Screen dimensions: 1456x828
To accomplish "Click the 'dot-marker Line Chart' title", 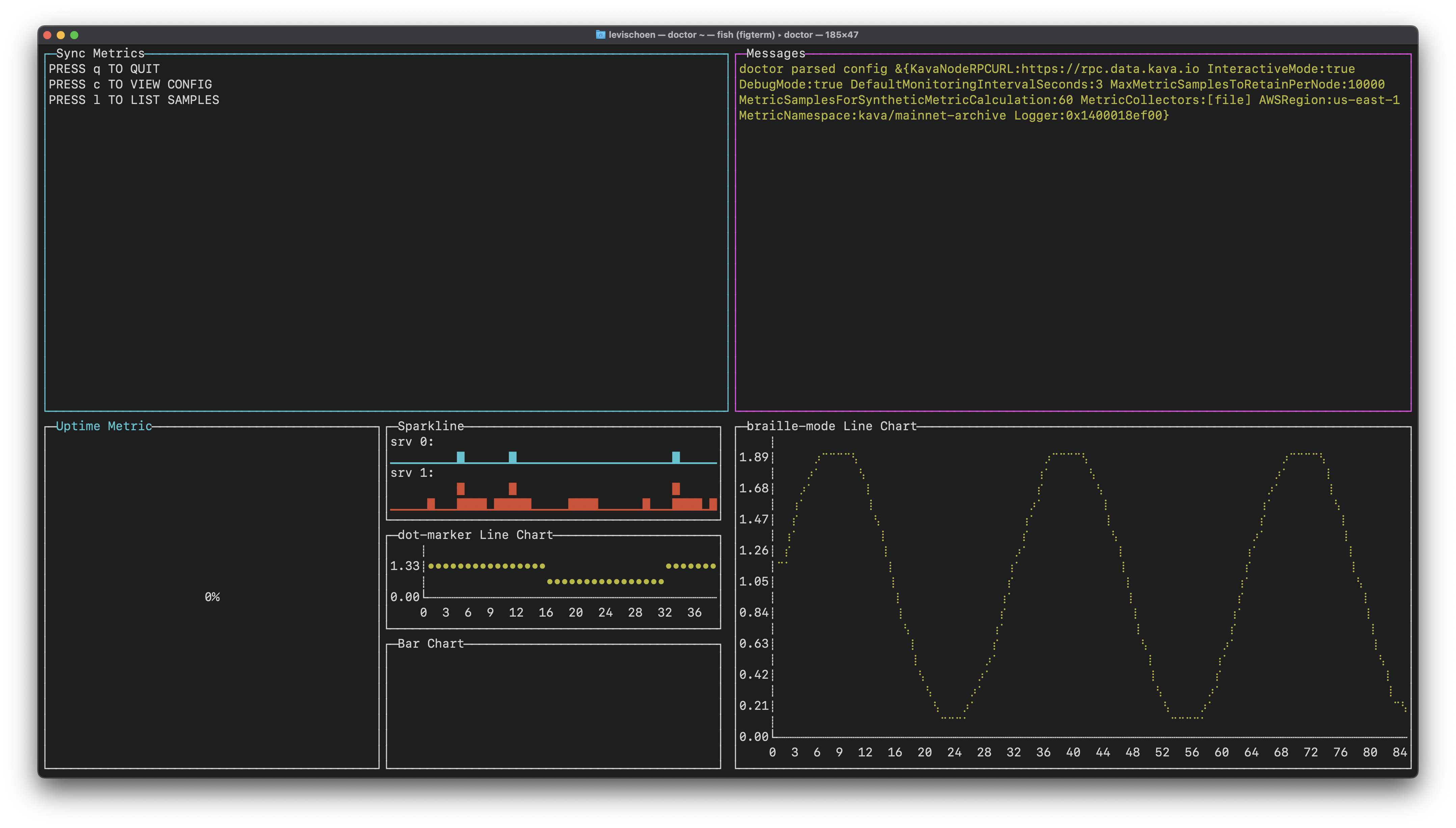I will tap(475, 535).
